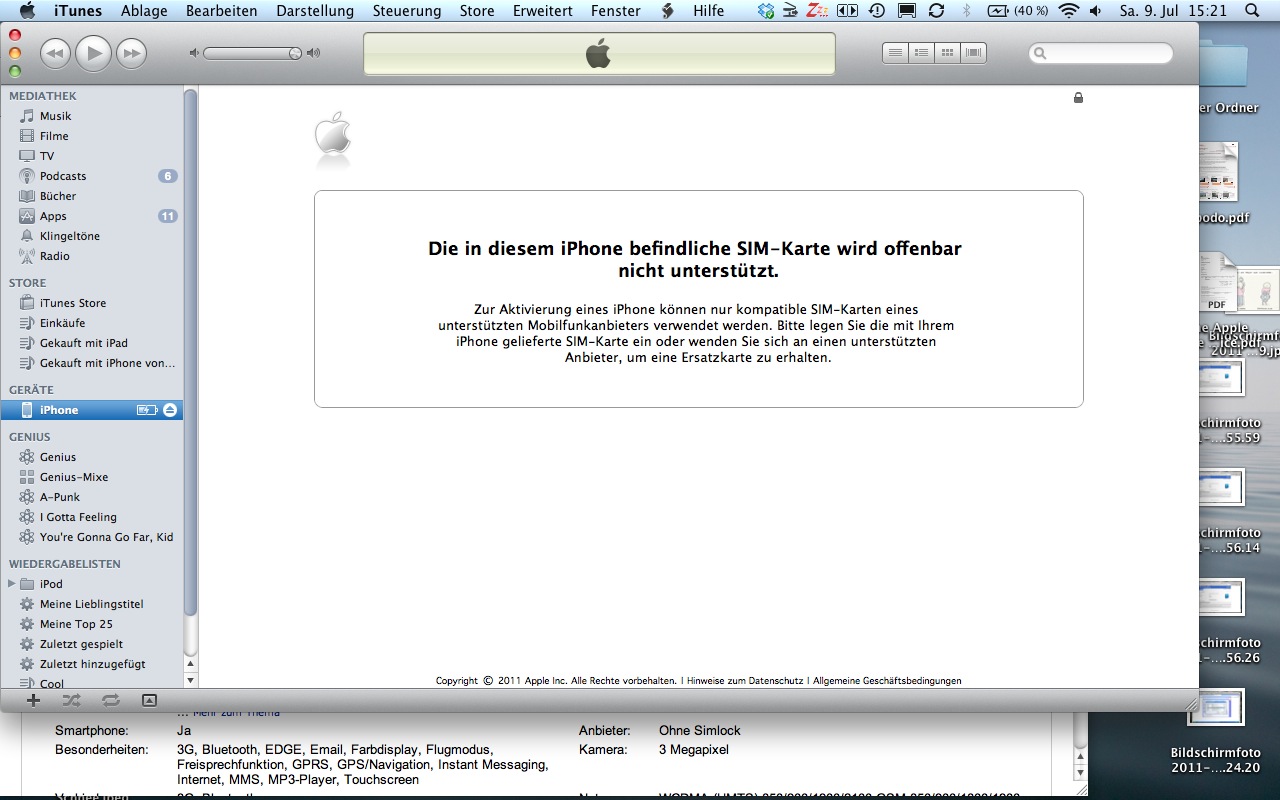
Task: Open the Fenster menu
Action: (616, 11)
